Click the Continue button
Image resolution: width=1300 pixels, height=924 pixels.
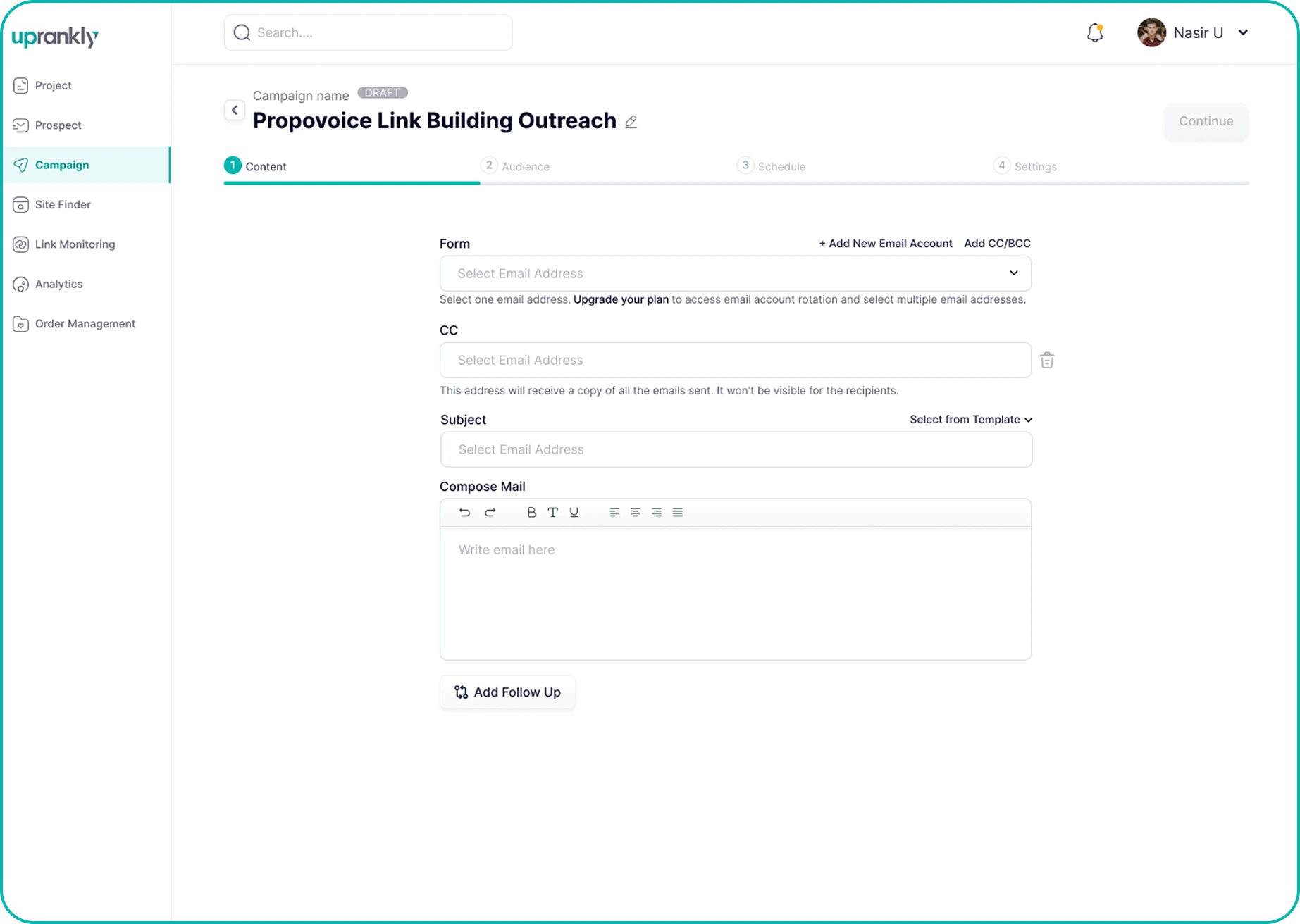[x=1206, y=121]
